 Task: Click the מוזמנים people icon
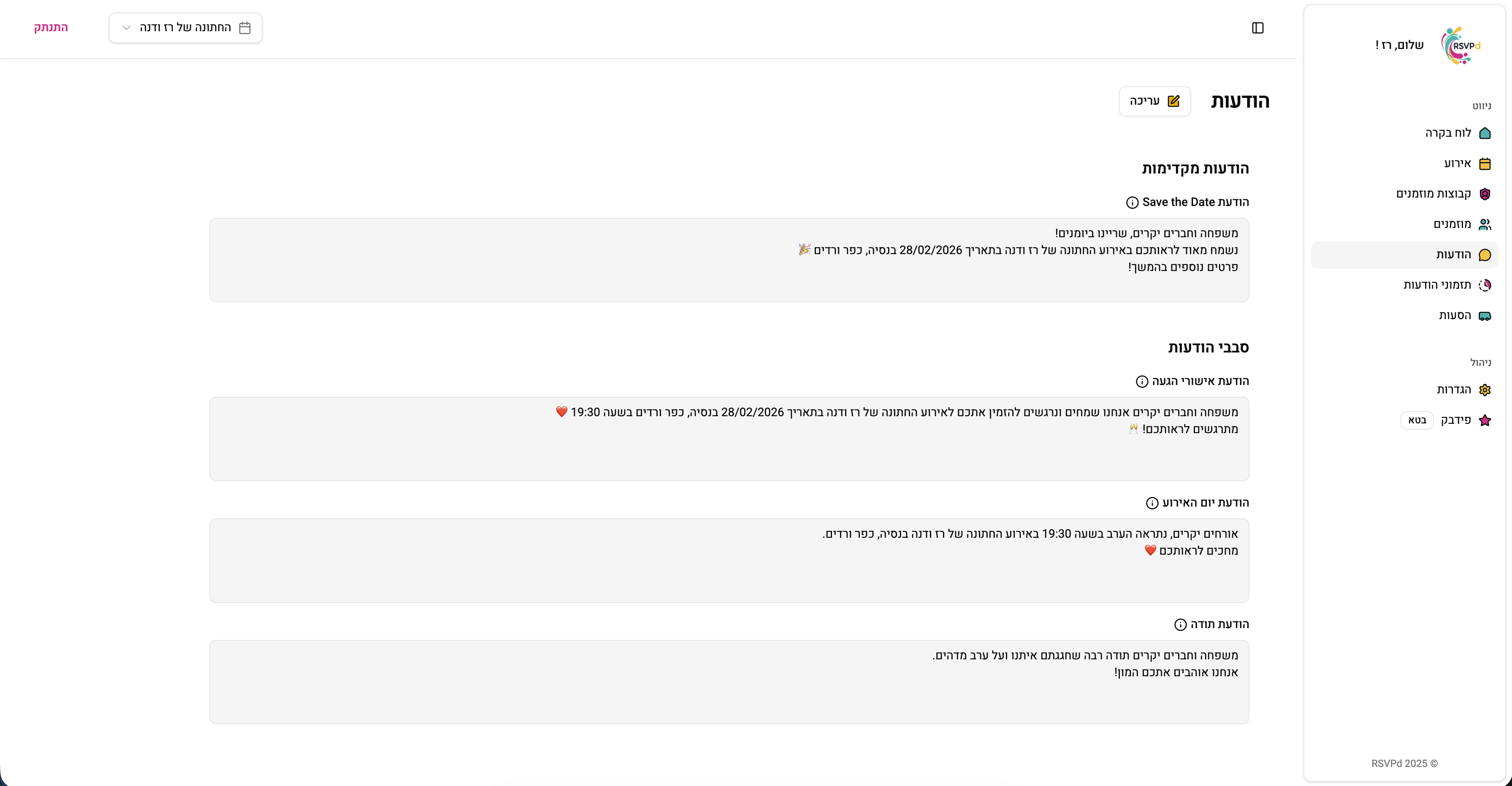tap(1485, 225)
